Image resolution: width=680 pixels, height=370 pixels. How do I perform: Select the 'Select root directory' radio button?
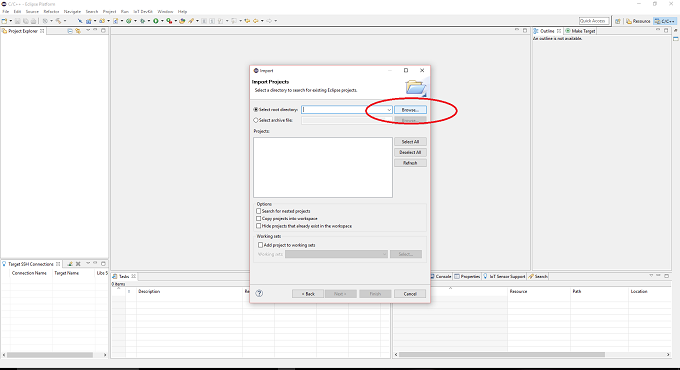click(x=256, y=110)
